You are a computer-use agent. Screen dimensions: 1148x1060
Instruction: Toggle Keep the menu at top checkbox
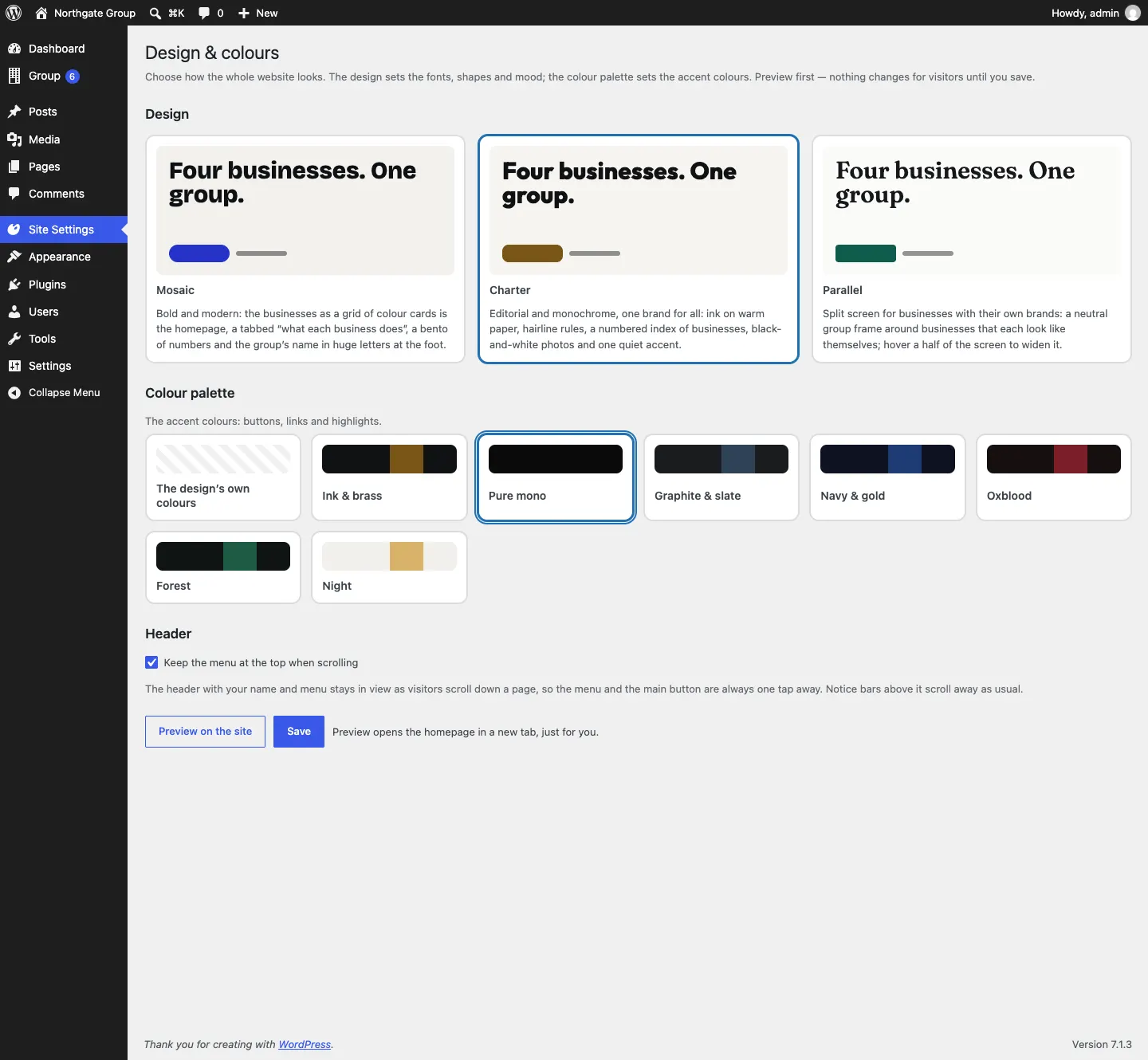point(151,662)
